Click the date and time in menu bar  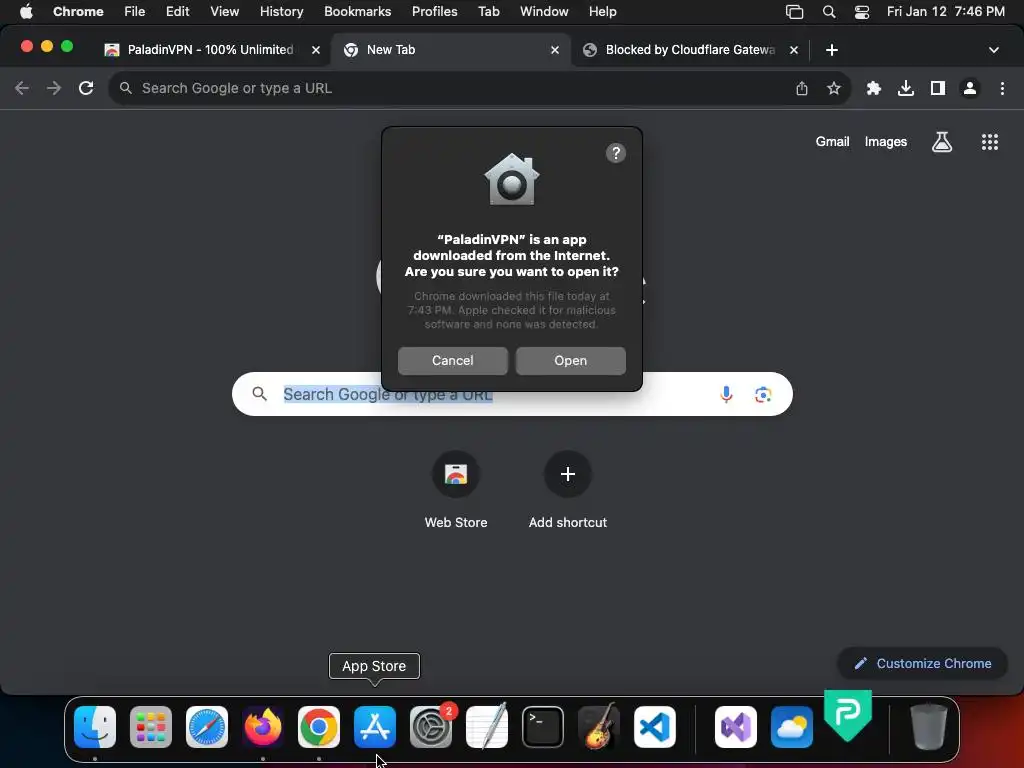tap(946, 12)
